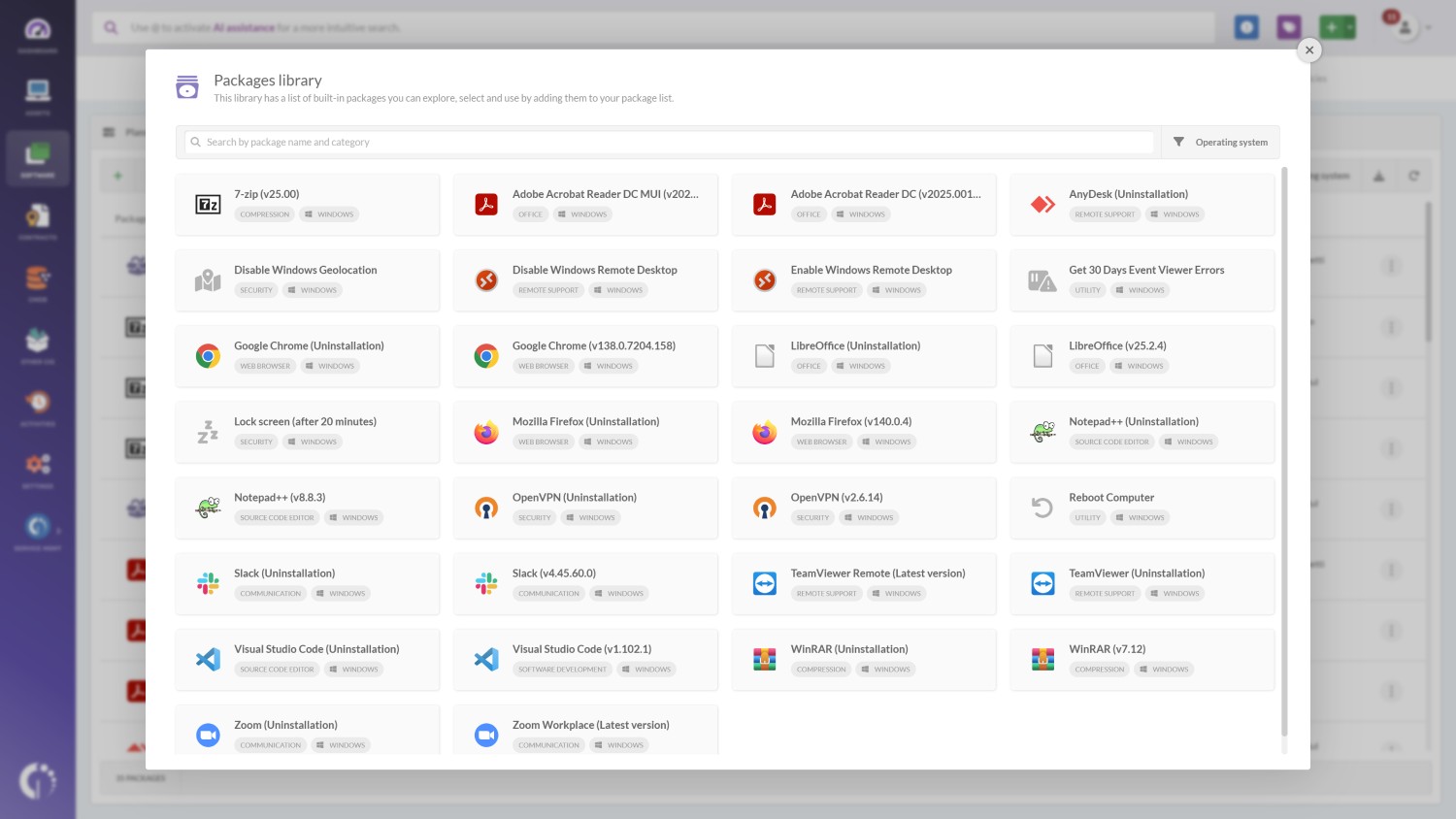Click WEB BROWSER tag on Google Chrome Uninstallation
The image size is (1456, 819).
[265, 366]
